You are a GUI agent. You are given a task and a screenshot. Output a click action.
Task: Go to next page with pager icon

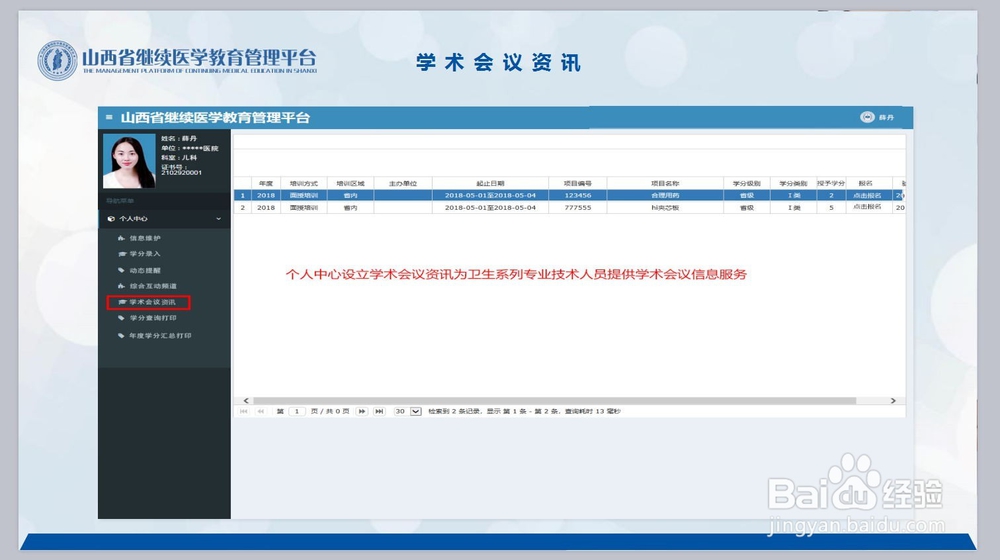pos(362,411)
